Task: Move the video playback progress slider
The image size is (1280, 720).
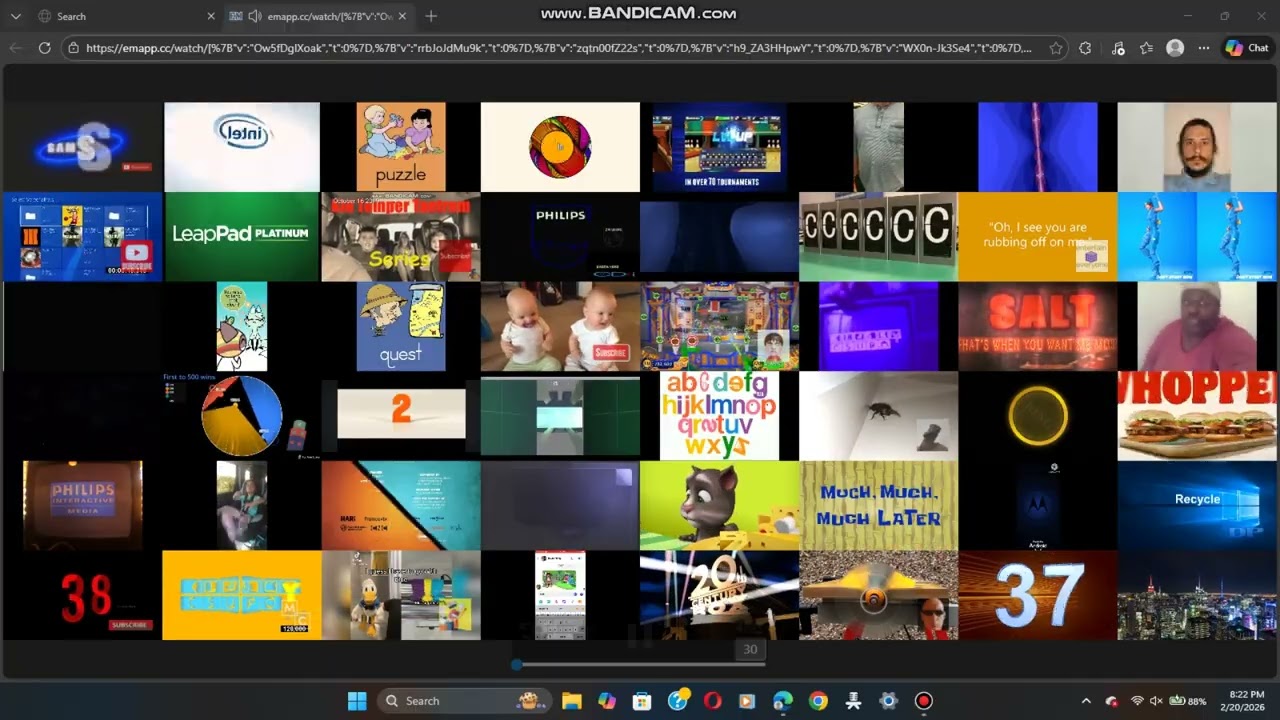Action: point(517,664)
